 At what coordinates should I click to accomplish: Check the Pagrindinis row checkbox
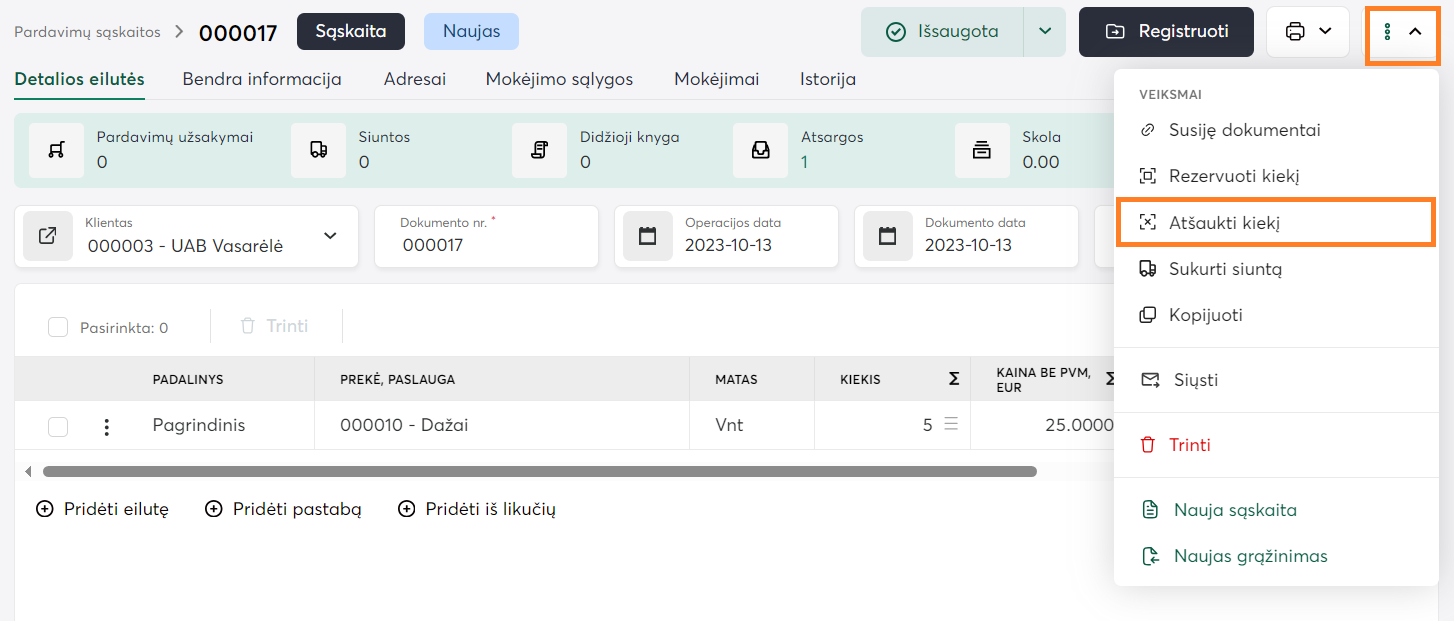[58, 427]
